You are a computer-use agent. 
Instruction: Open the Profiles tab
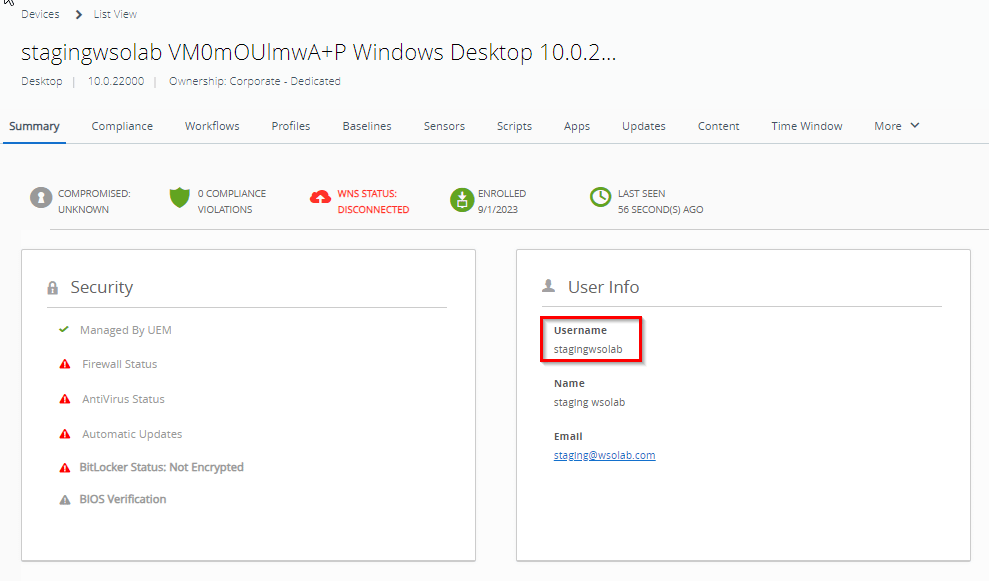tap(291, 126)
